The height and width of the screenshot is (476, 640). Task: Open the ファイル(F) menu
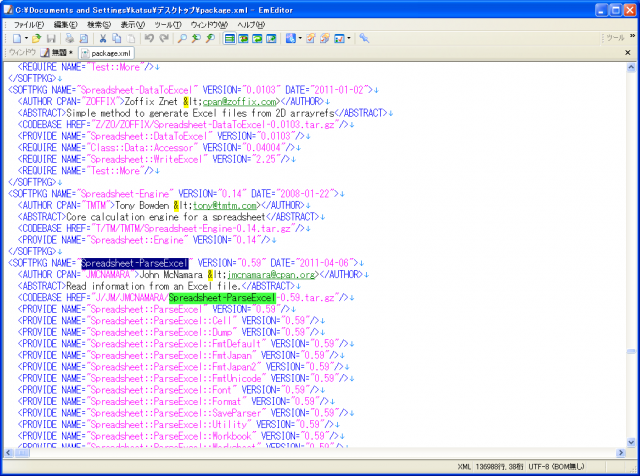pyautogui.click(x=28, y=25)
